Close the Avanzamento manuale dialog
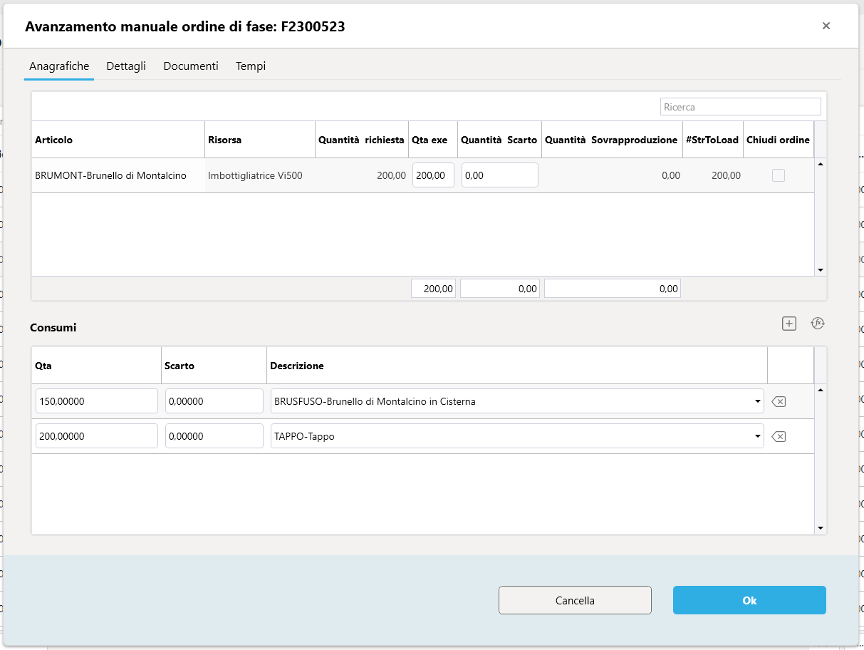This screenshot has width=864, height=650. click(826, 26)
